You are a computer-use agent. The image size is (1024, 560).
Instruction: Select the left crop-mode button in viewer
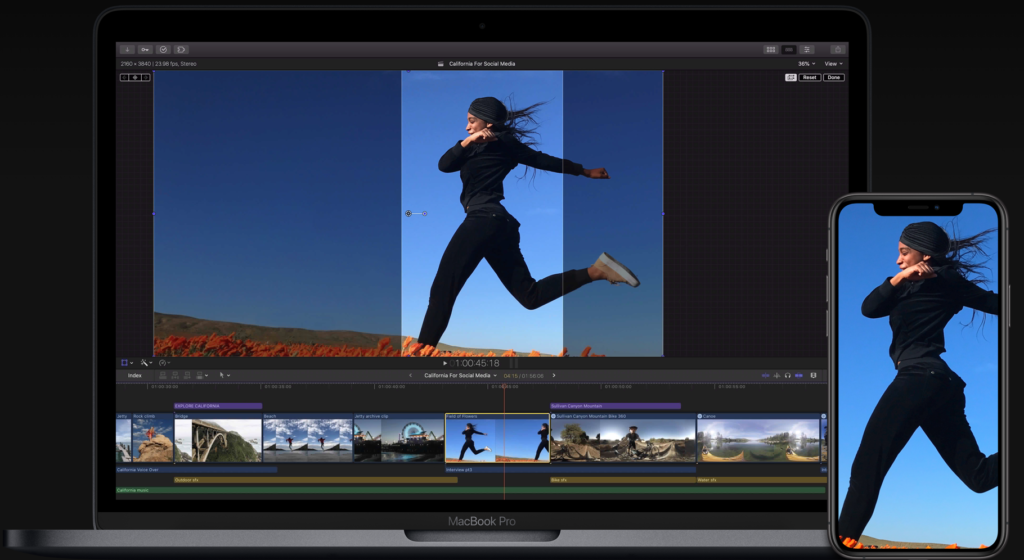(125, 78)
